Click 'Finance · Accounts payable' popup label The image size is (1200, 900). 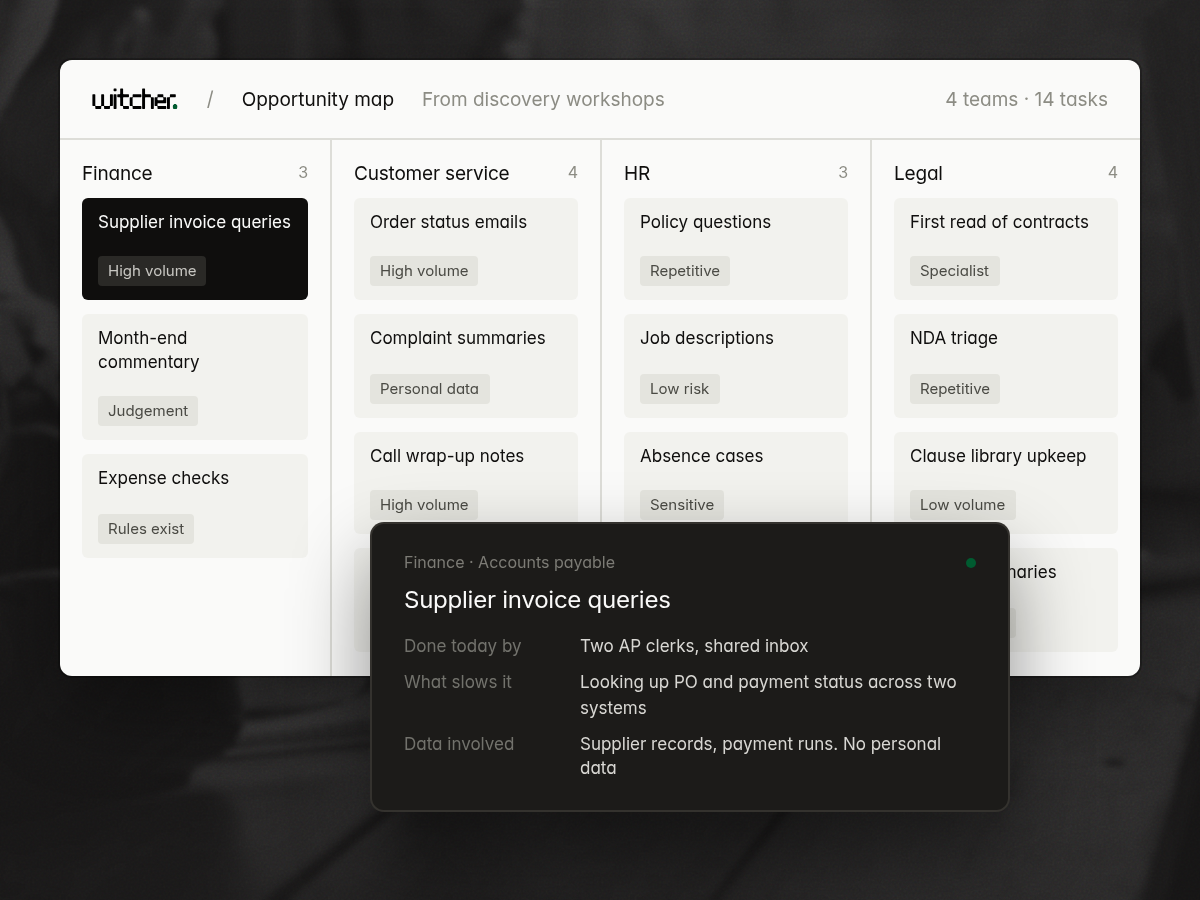tap(509, 563)
